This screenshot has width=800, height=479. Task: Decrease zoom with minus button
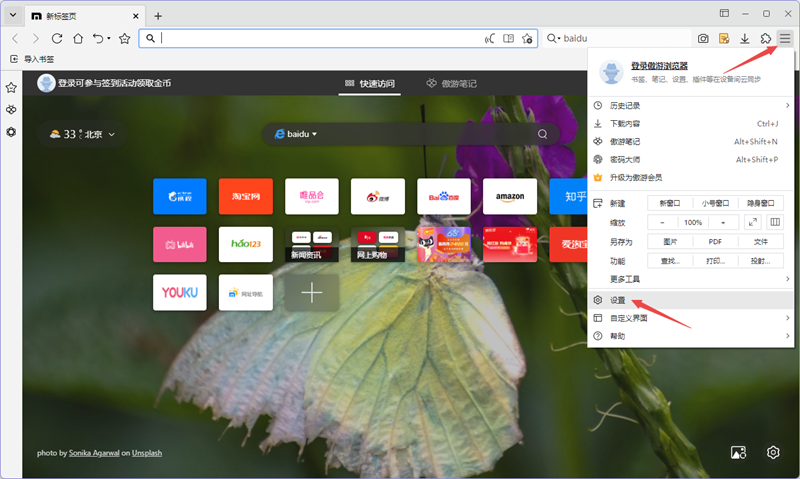click(662, 222)
